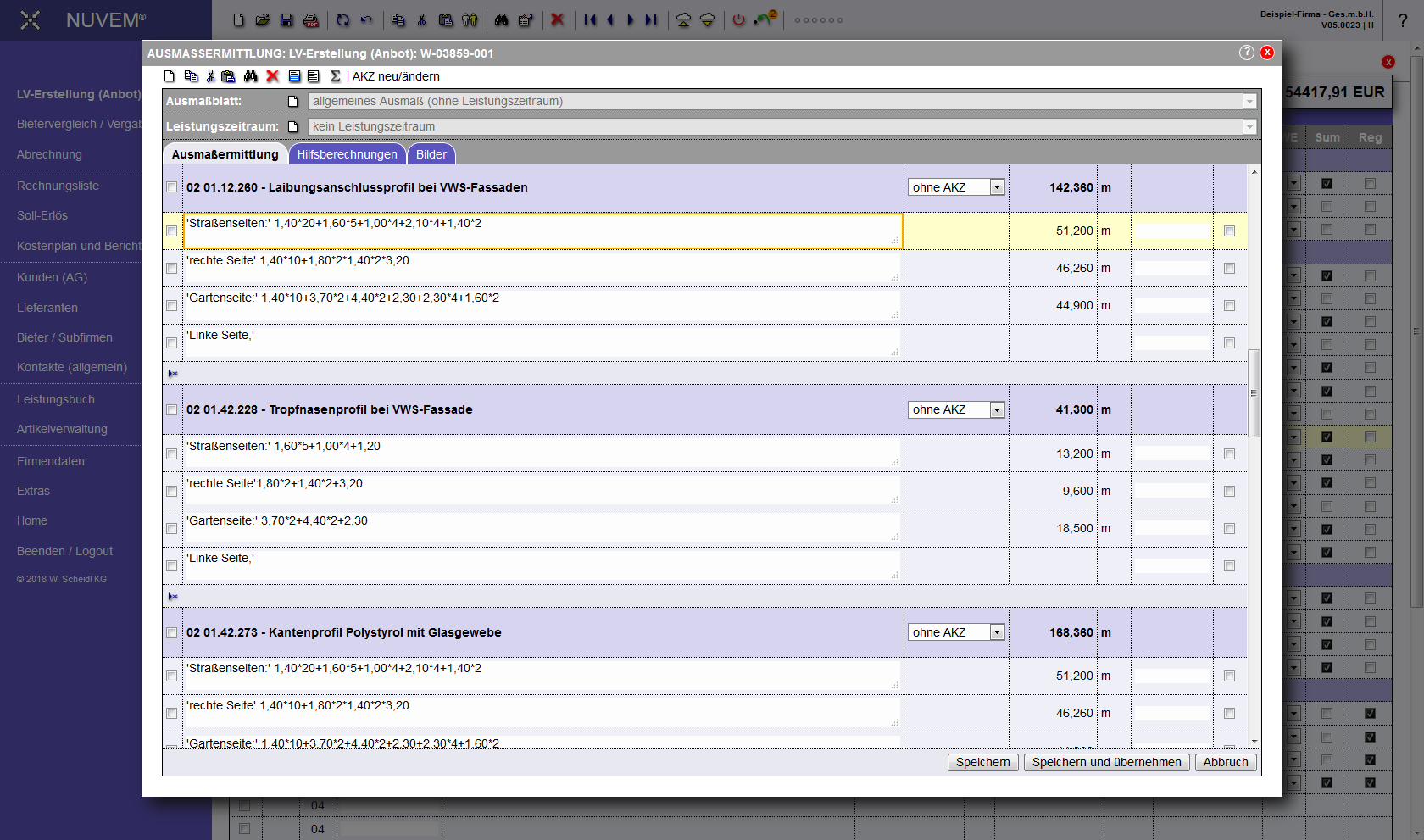Screen dimensions: 1424x840
Task: Click the two-persons icon in the main toolbar
Action: (x=470, y=19)
